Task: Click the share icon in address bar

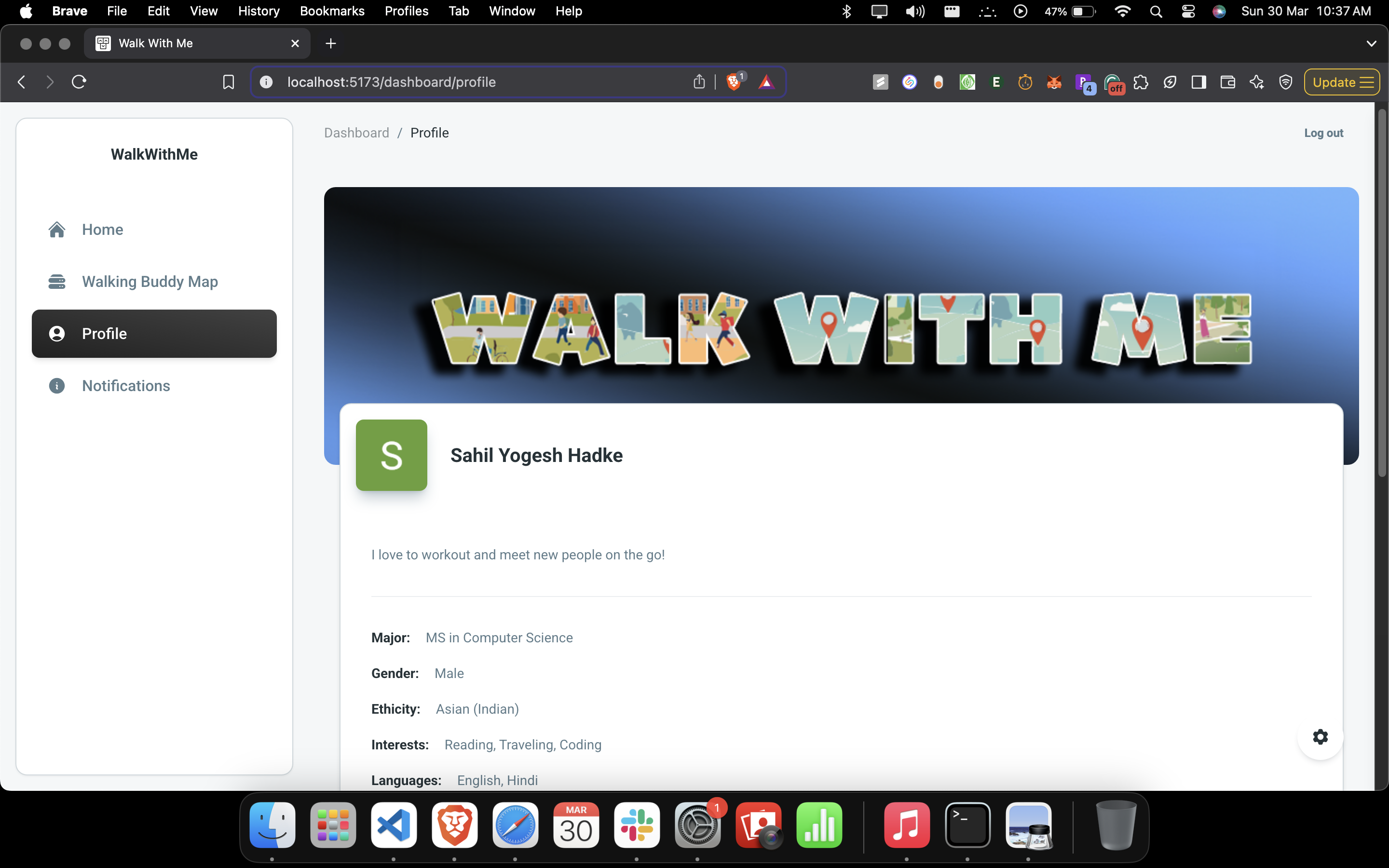Action: (x=698, y=82)
